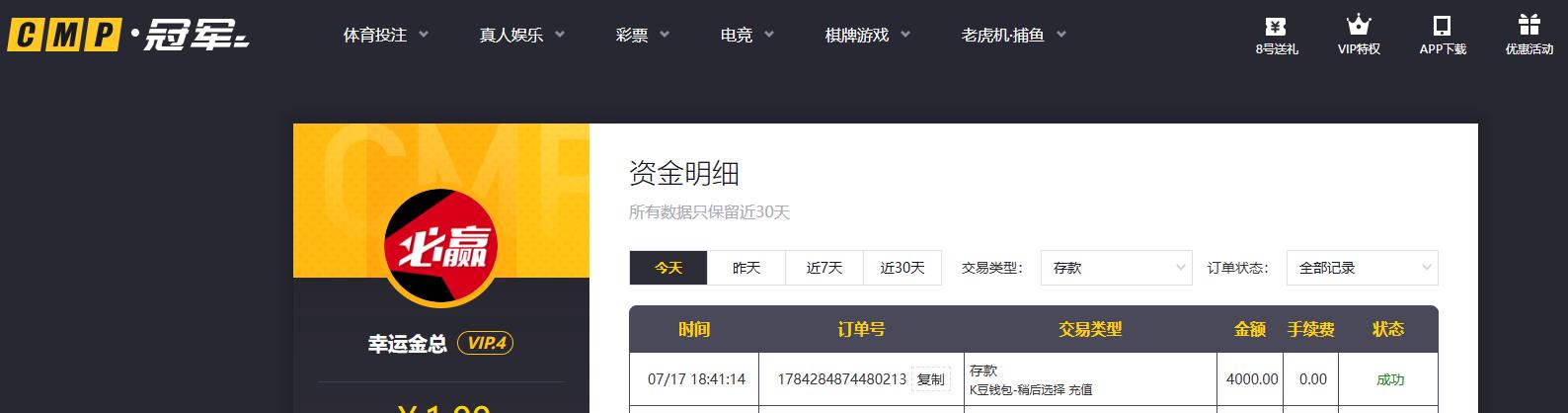
Task: Click the time cell 07/17 18:41:14
Action: (x=696, y=379)
